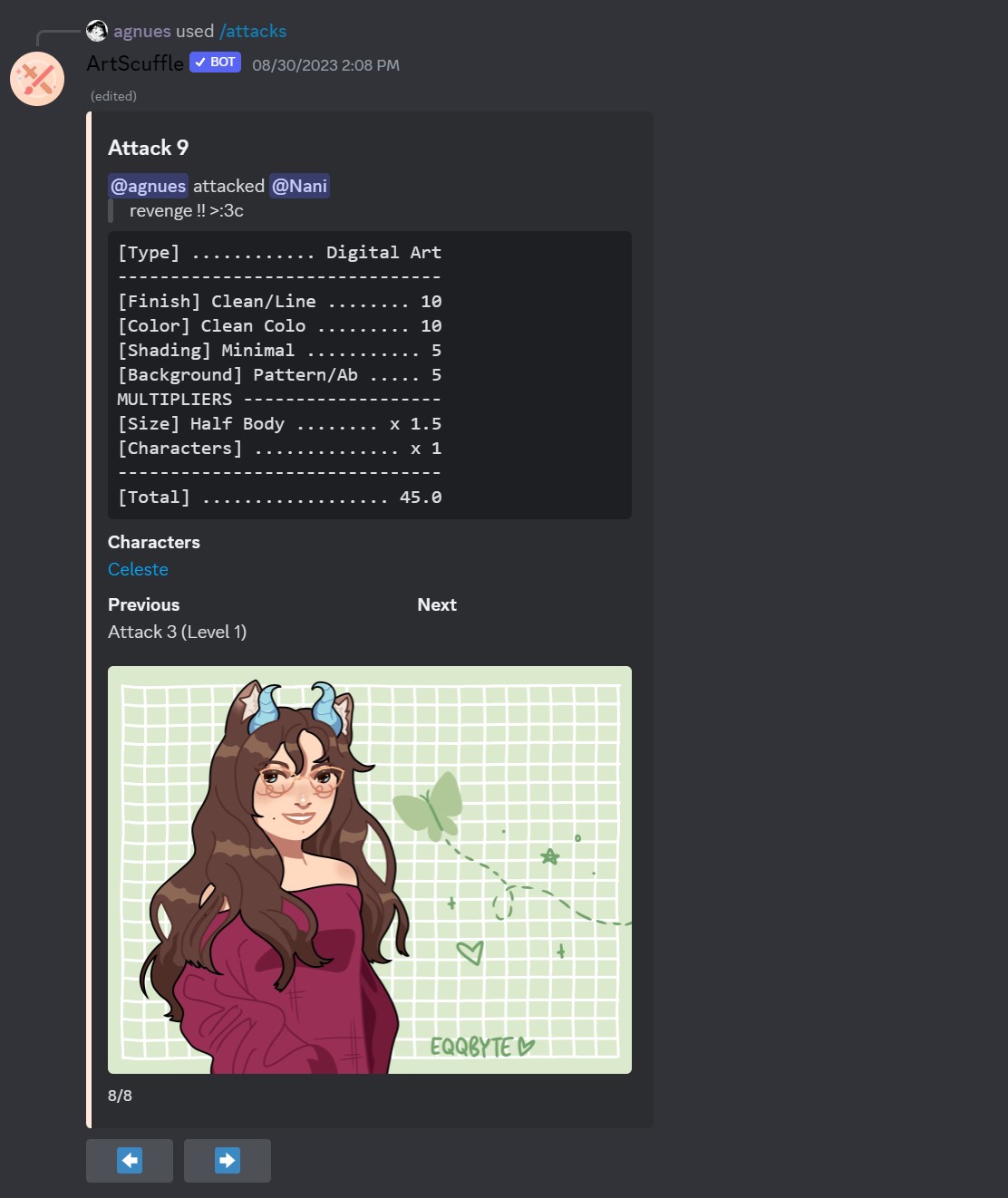Screen dimensions: 1008x1198
Task: Click the 8/8 page footer
Action: point(120,1096)
